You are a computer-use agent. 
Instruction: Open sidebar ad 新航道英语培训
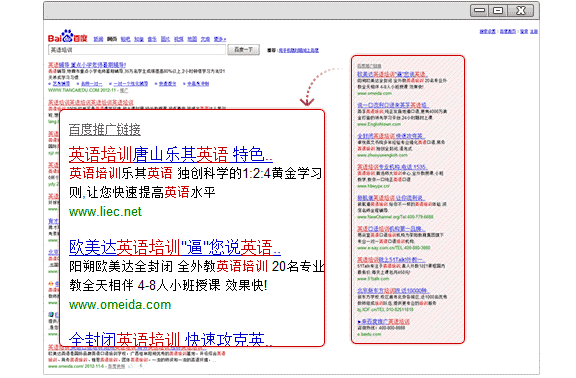(x=392, y=198)
